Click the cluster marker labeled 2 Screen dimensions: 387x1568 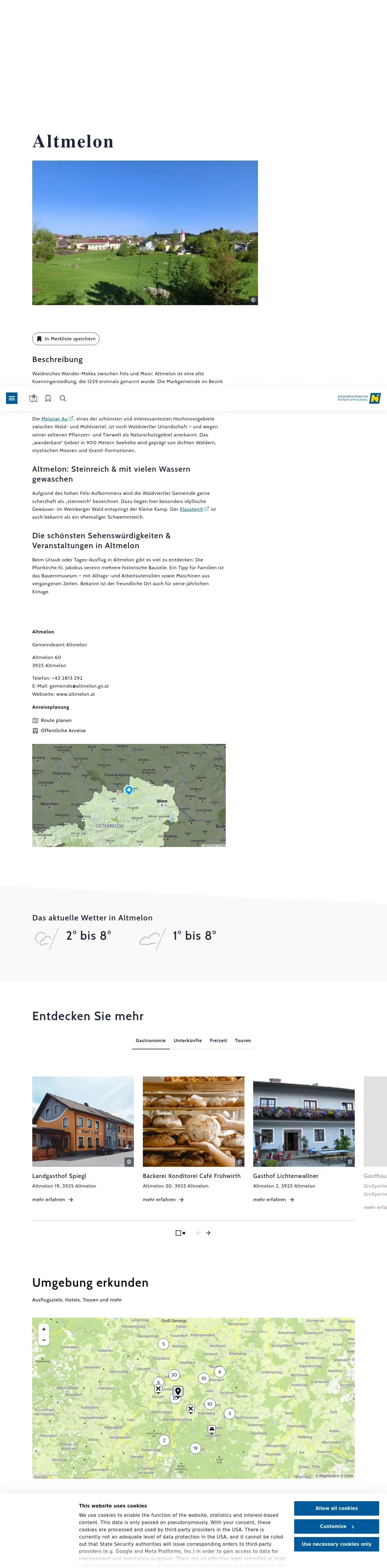(x=164, y=1440)
